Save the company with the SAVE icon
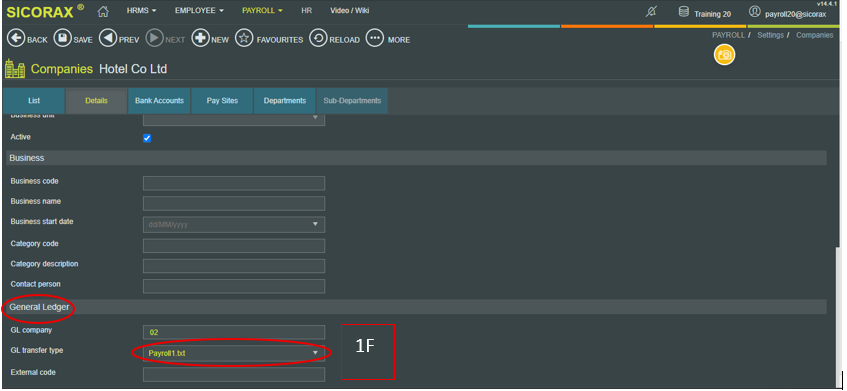 point(62,38)
